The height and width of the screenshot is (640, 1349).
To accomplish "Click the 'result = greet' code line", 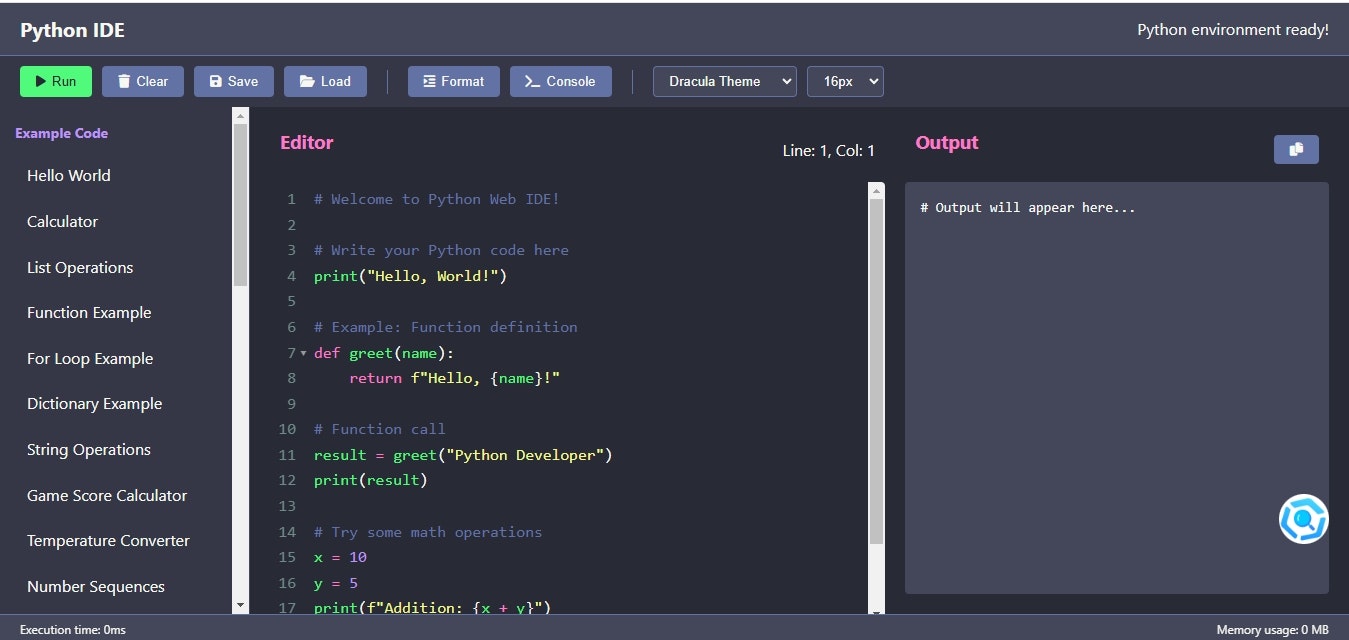I will [463, 455].
